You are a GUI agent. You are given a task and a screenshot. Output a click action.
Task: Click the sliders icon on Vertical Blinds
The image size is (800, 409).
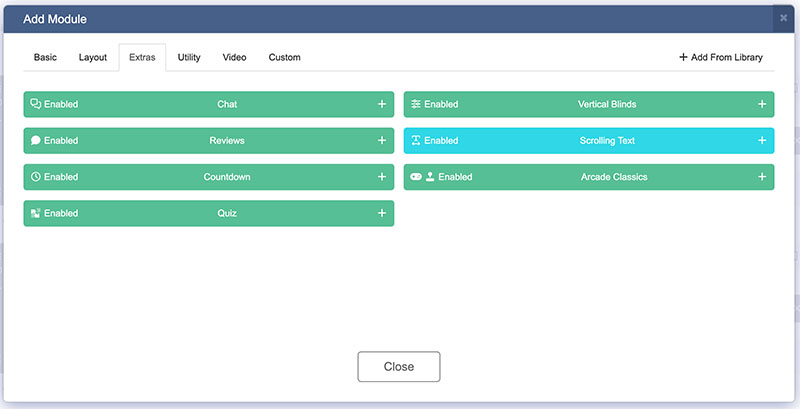[416, 104]
